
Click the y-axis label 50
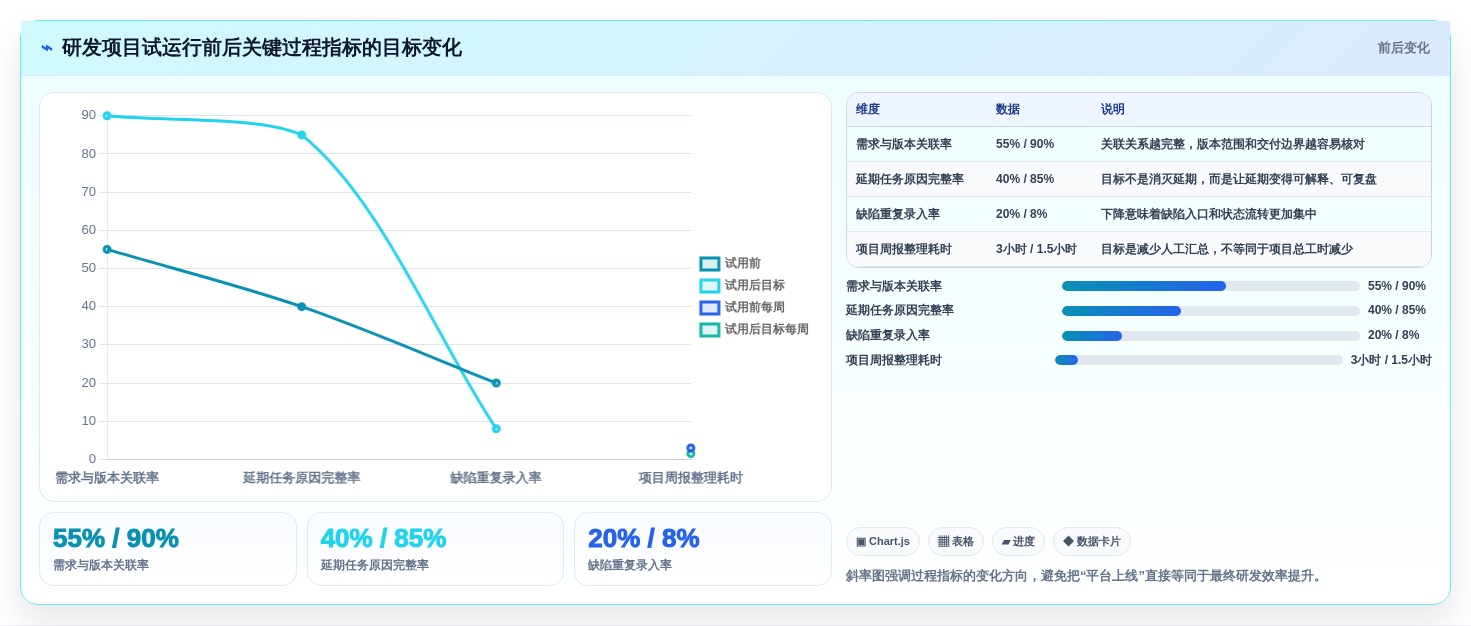tap(89, 268)
